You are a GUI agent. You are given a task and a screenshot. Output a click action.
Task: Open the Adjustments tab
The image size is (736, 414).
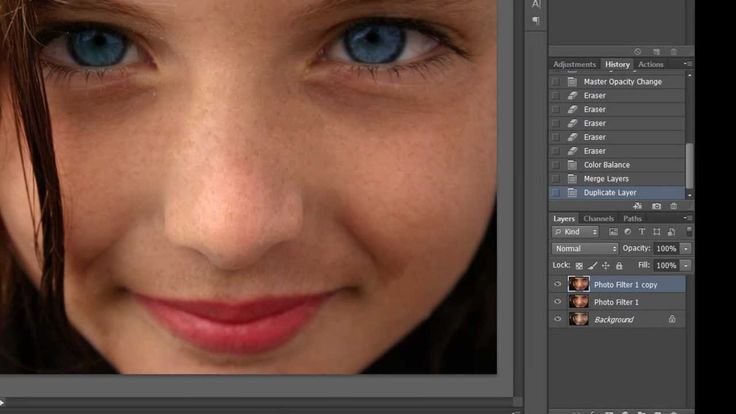[574, 64]
